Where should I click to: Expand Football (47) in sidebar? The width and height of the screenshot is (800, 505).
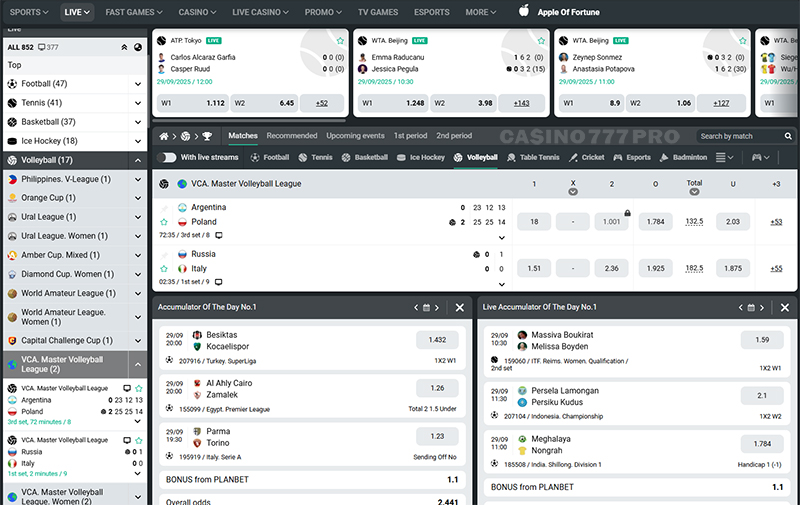click(138, 84)
